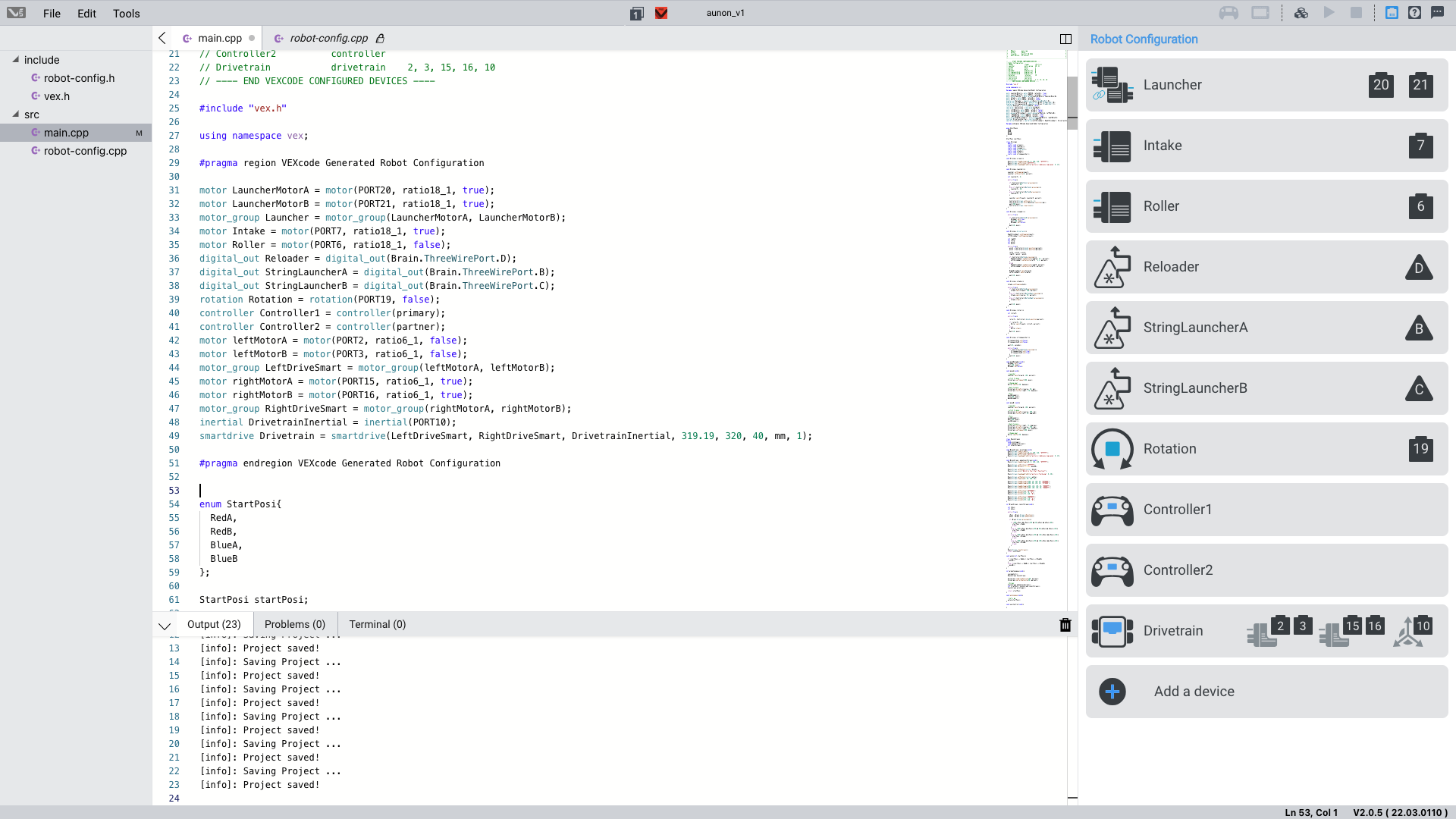Select the Output (23) tab
Screen dimensions: 1456x819
point(214,624)
